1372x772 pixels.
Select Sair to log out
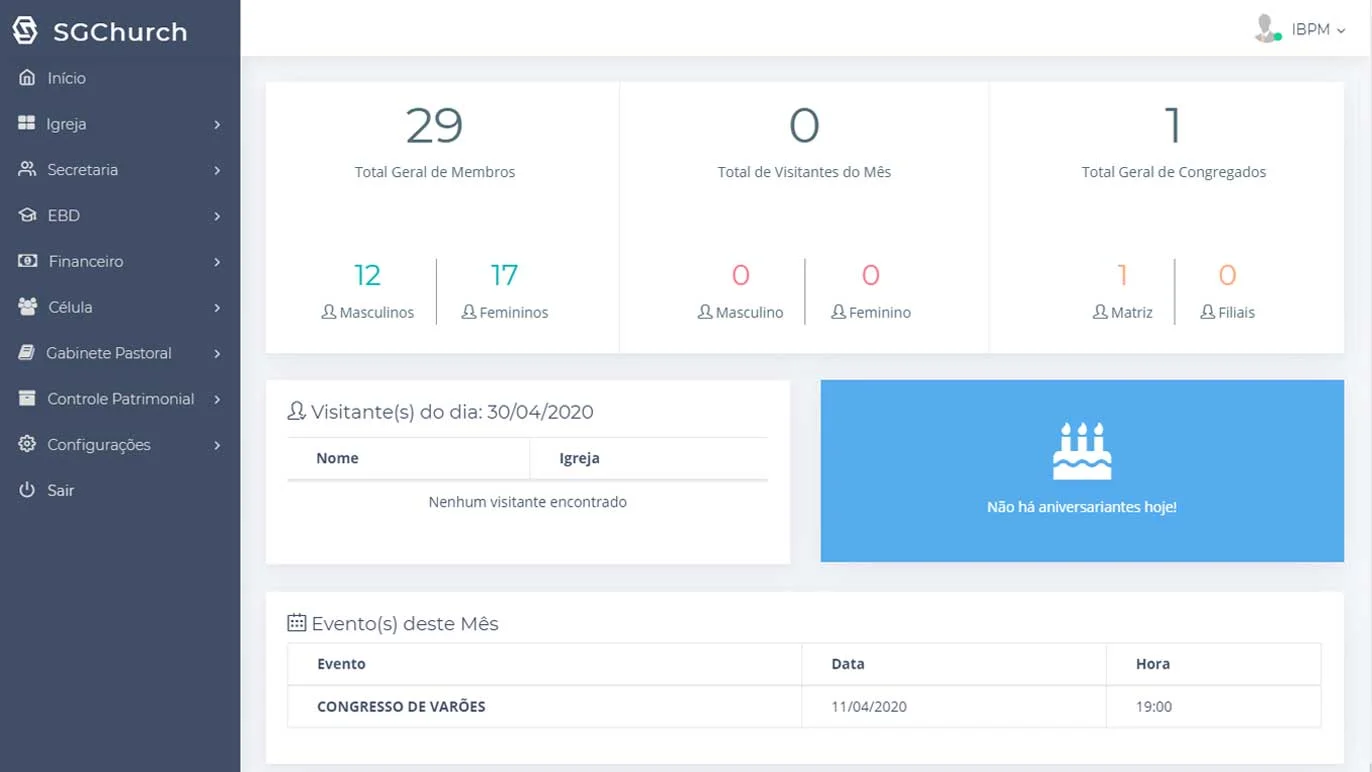point(60,490)
